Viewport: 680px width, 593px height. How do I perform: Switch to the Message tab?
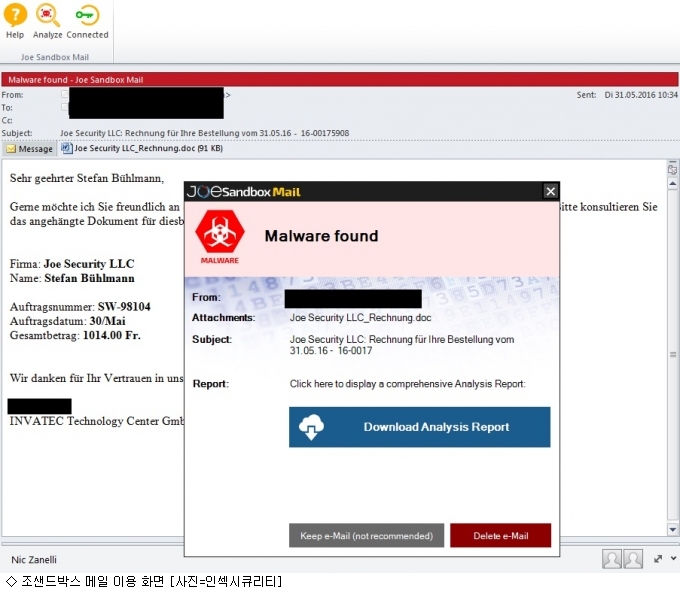tap(29, 149)
